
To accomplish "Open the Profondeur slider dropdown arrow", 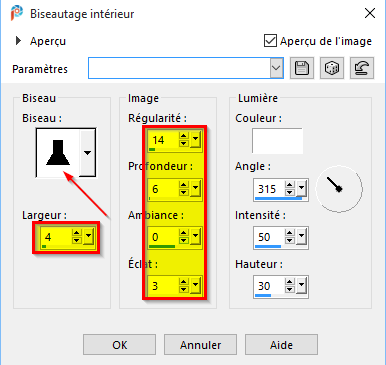I will coord(195,188).
